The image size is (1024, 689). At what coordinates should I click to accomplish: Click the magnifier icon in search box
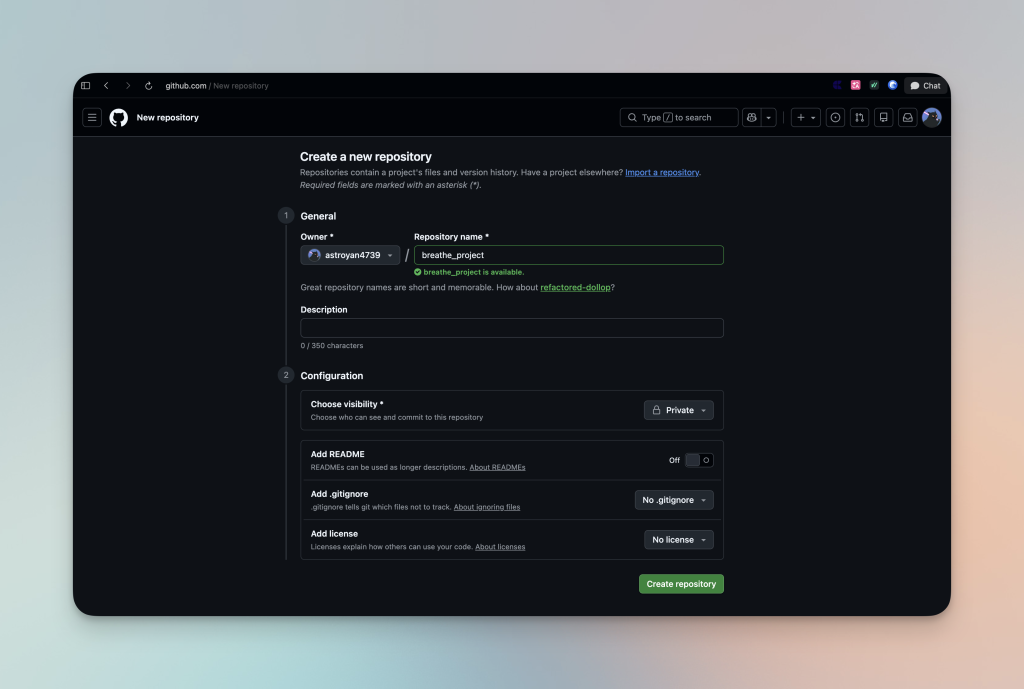click(x=632, y=118)
